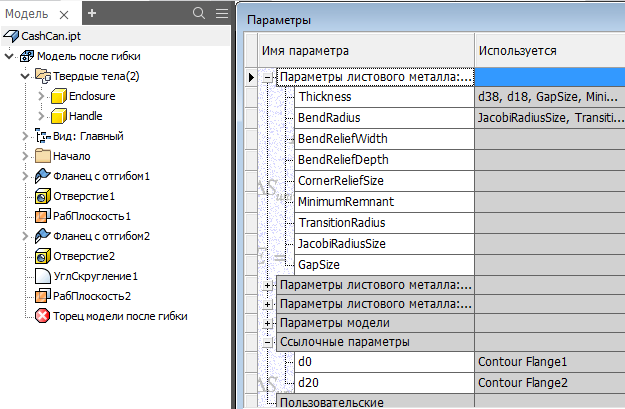Viewport: 625px width, 409px height.
Task: Click the Пользовательские group row
Action: pyautogui.click(x=375, y=402)
